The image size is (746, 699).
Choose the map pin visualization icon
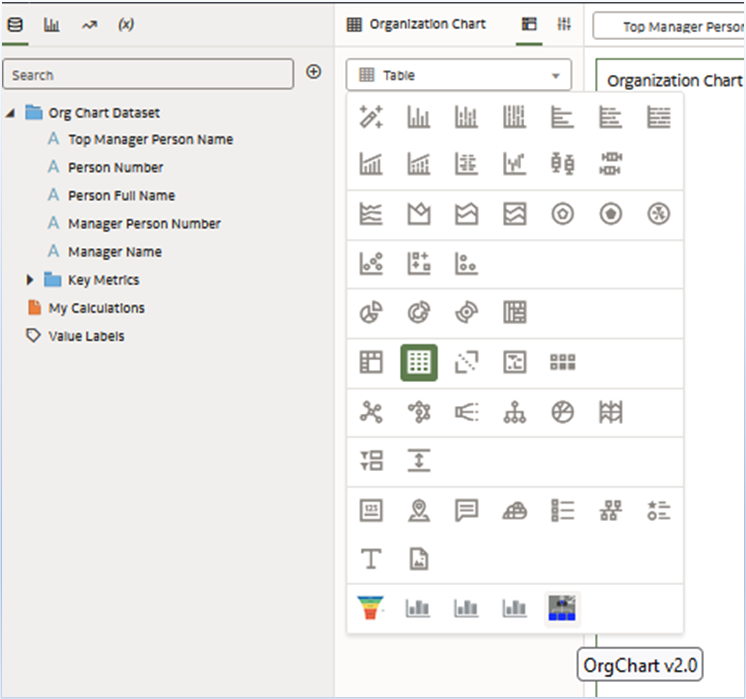pos(419,511)
